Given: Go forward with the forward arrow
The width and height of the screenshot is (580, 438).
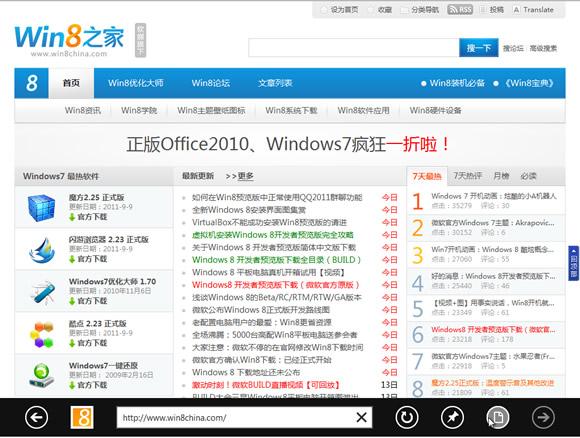Looking at the screenshot, I should (543, 417).
